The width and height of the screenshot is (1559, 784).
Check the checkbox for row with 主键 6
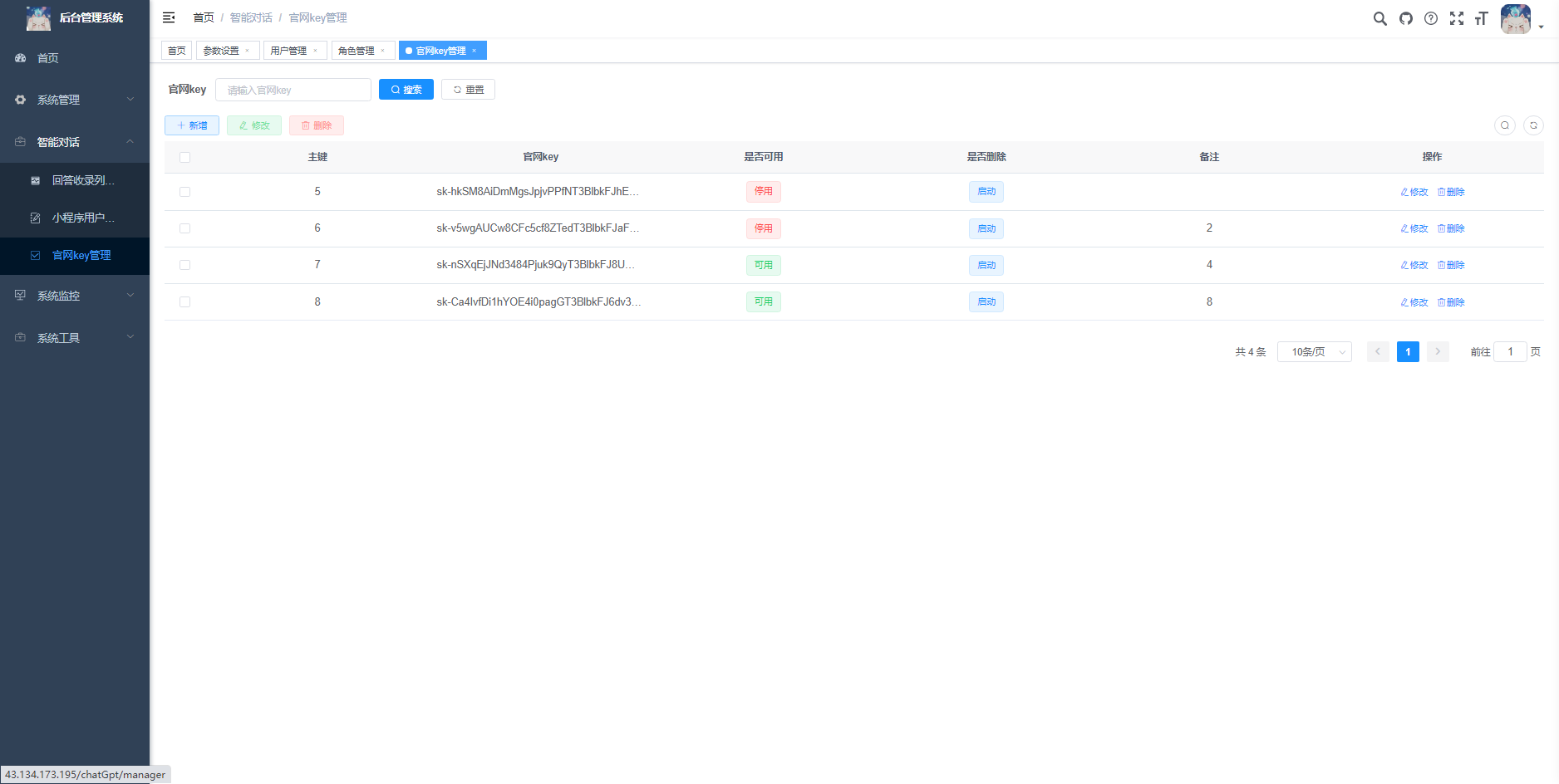(184, 228)
